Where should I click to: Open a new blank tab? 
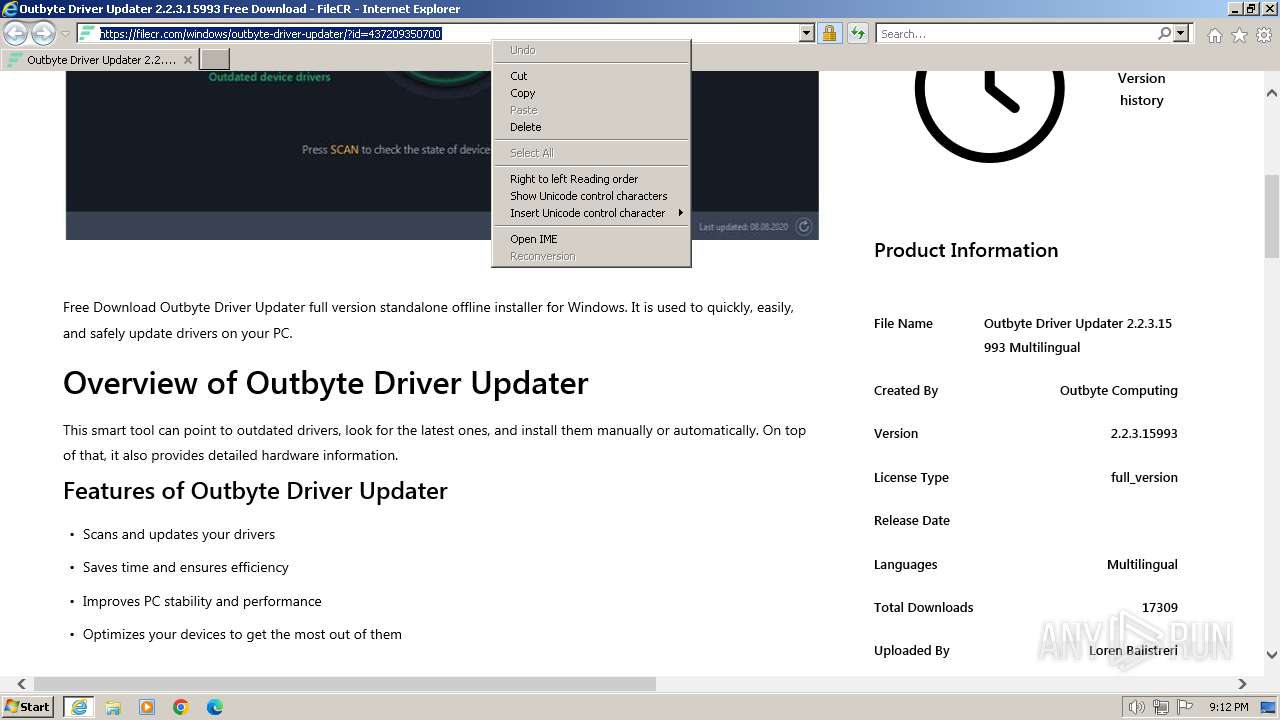(215, 60)
